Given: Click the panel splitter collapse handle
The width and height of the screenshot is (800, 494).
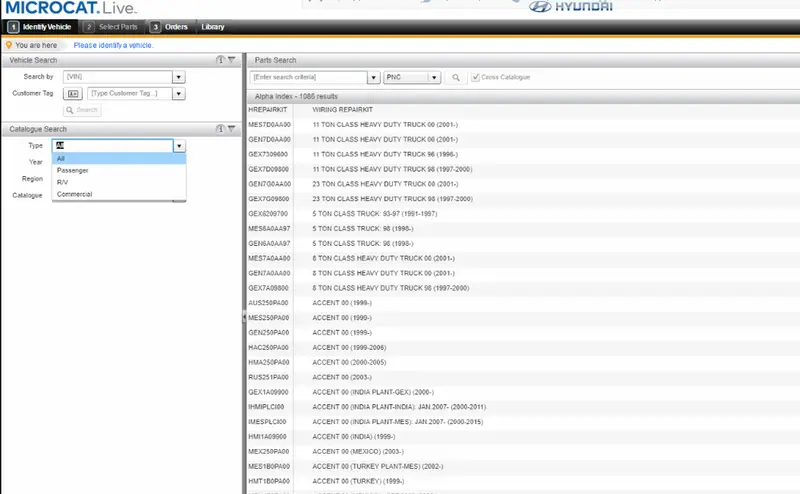Looking at the screenshot, I should 244,317.
